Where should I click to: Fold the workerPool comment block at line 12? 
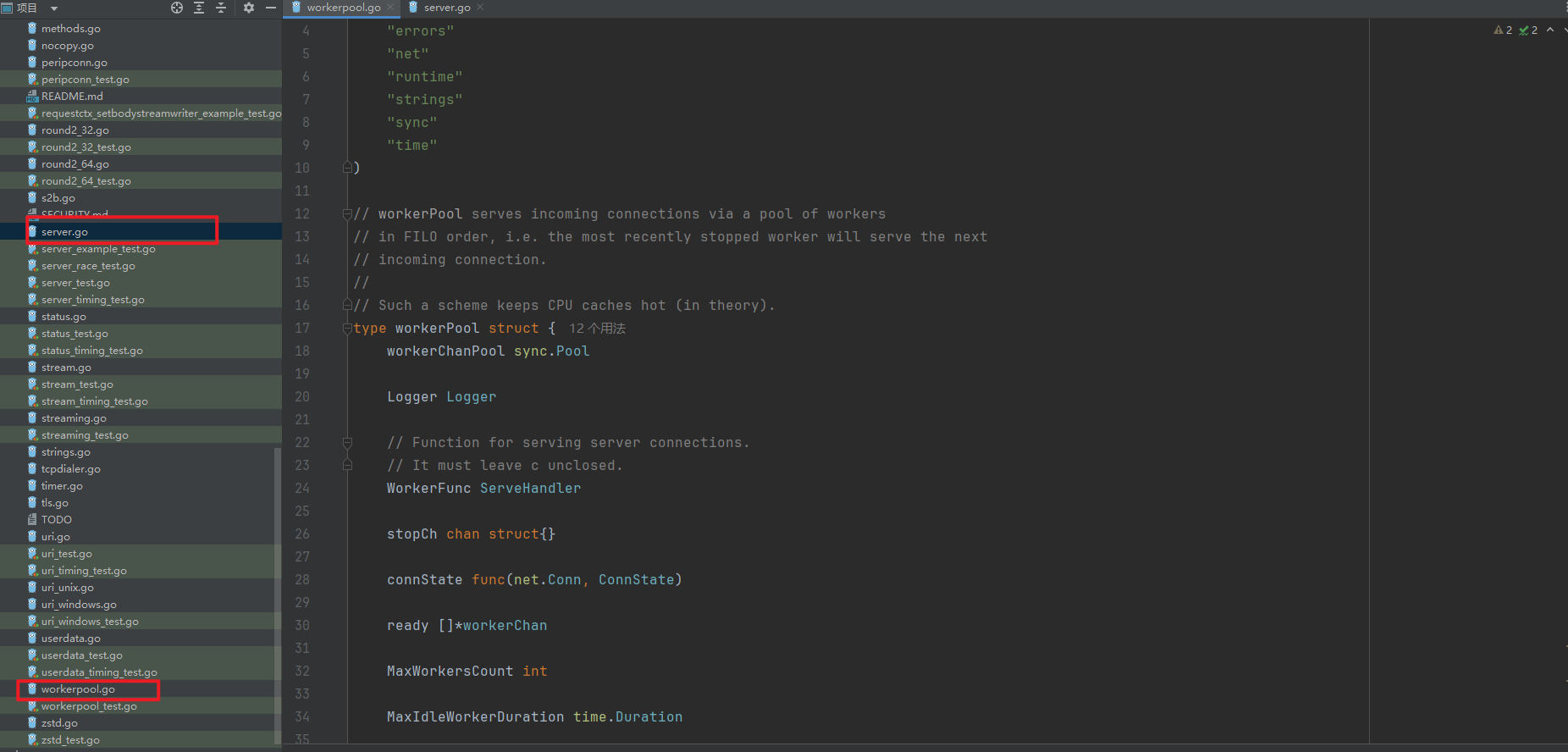pyautogui.click(x=347, y=213)
